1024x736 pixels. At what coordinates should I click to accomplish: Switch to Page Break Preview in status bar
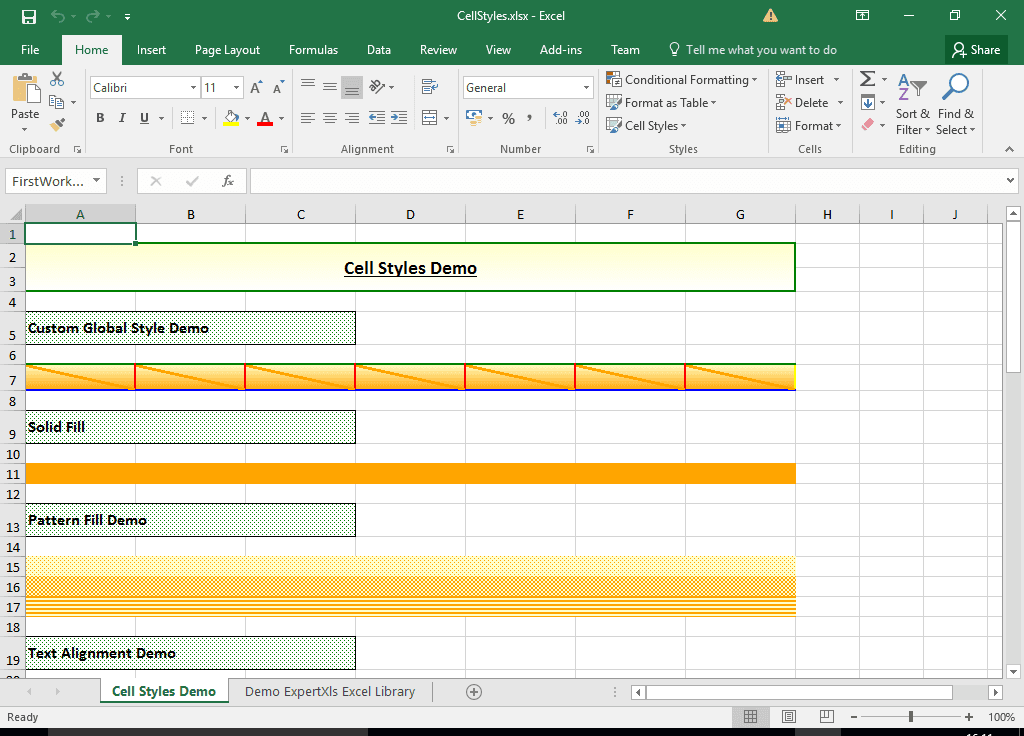(827, 717)
